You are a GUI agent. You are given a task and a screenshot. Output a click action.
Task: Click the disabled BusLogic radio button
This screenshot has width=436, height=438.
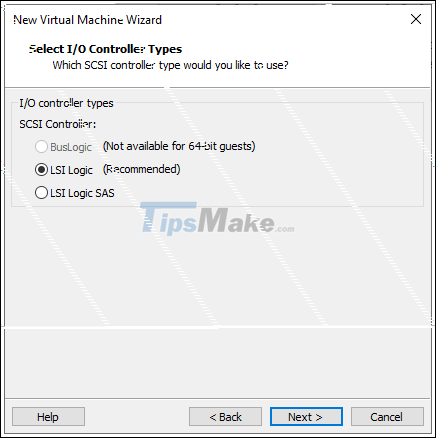click(x=41, y=147)
